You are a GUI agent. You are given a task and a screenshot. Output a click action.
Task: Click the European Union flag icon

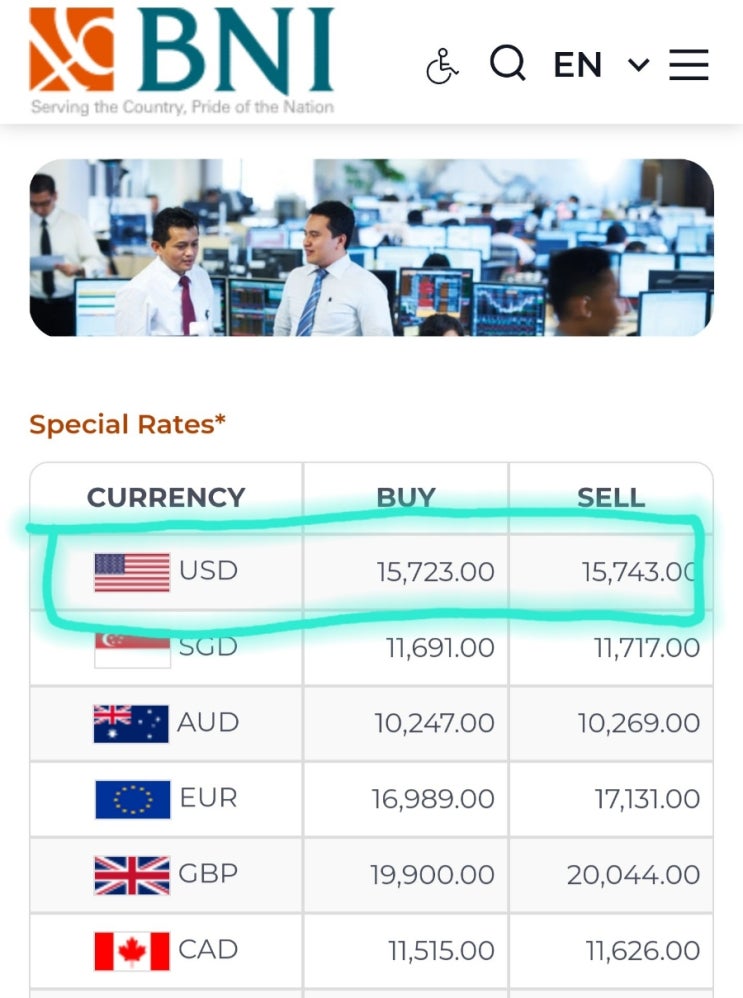click(132, 799)
